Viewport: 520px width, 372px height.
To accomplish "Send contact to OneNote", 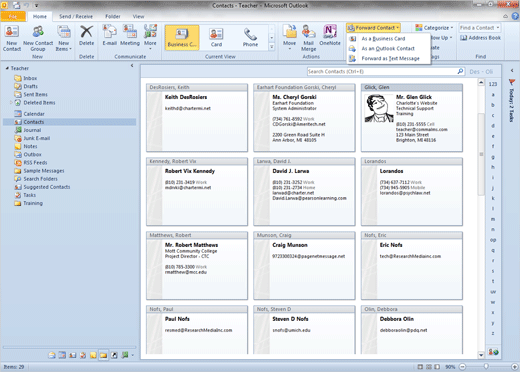I will point(330,36).
